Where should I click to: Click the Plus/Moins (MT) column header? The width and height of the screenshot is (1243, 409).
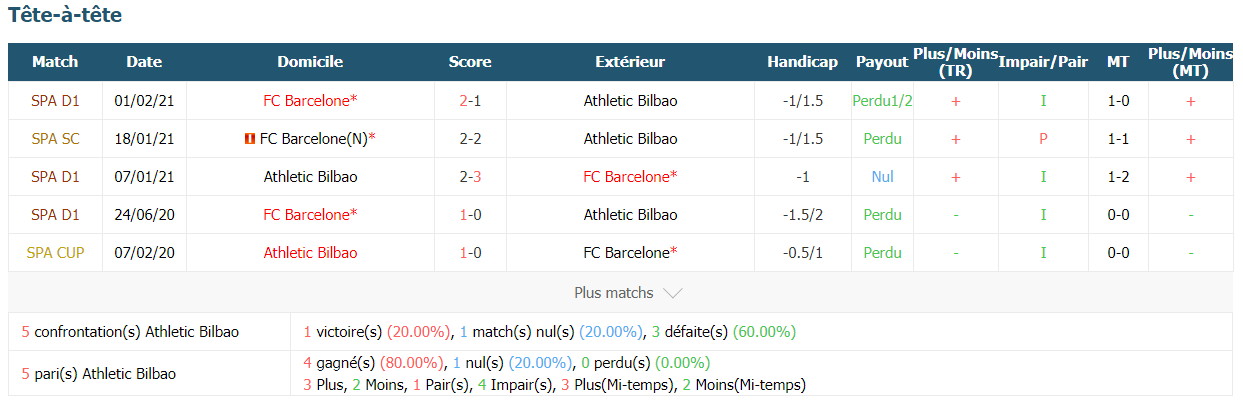(x=1190, y=62)
